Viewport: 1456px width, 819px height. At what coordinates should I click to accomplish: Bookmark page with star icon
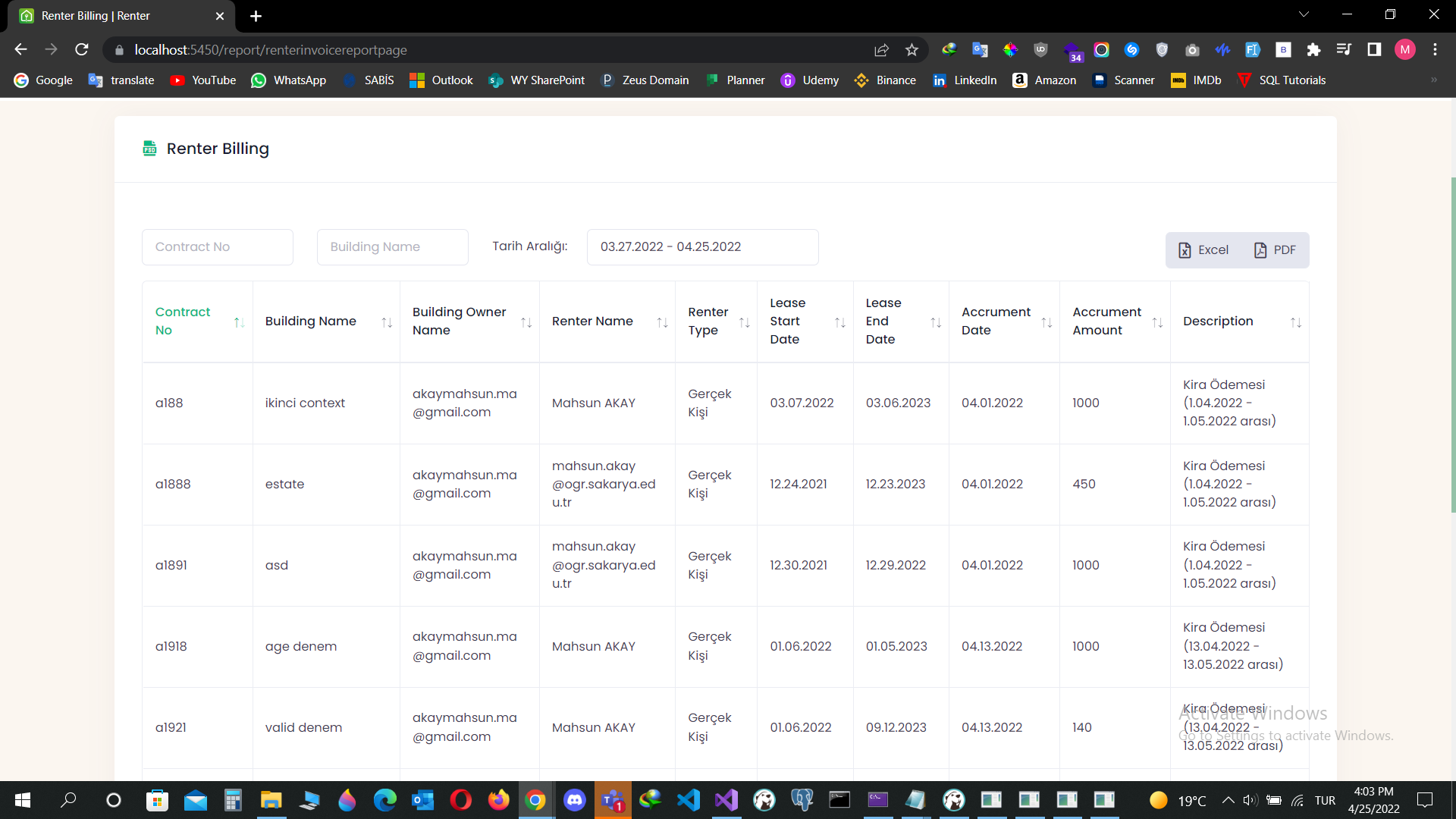912,50
